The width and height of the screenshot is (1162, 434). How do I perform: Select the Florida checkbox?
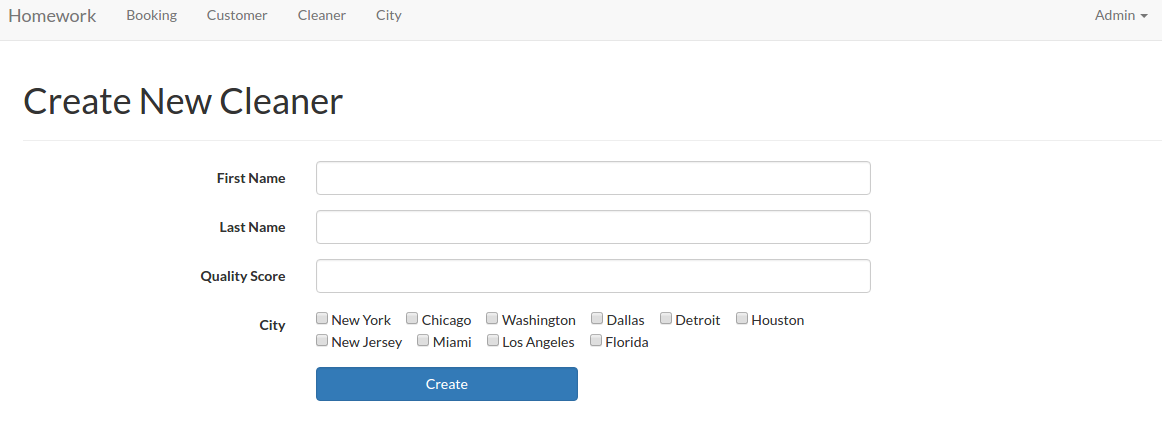pos(596,341)
